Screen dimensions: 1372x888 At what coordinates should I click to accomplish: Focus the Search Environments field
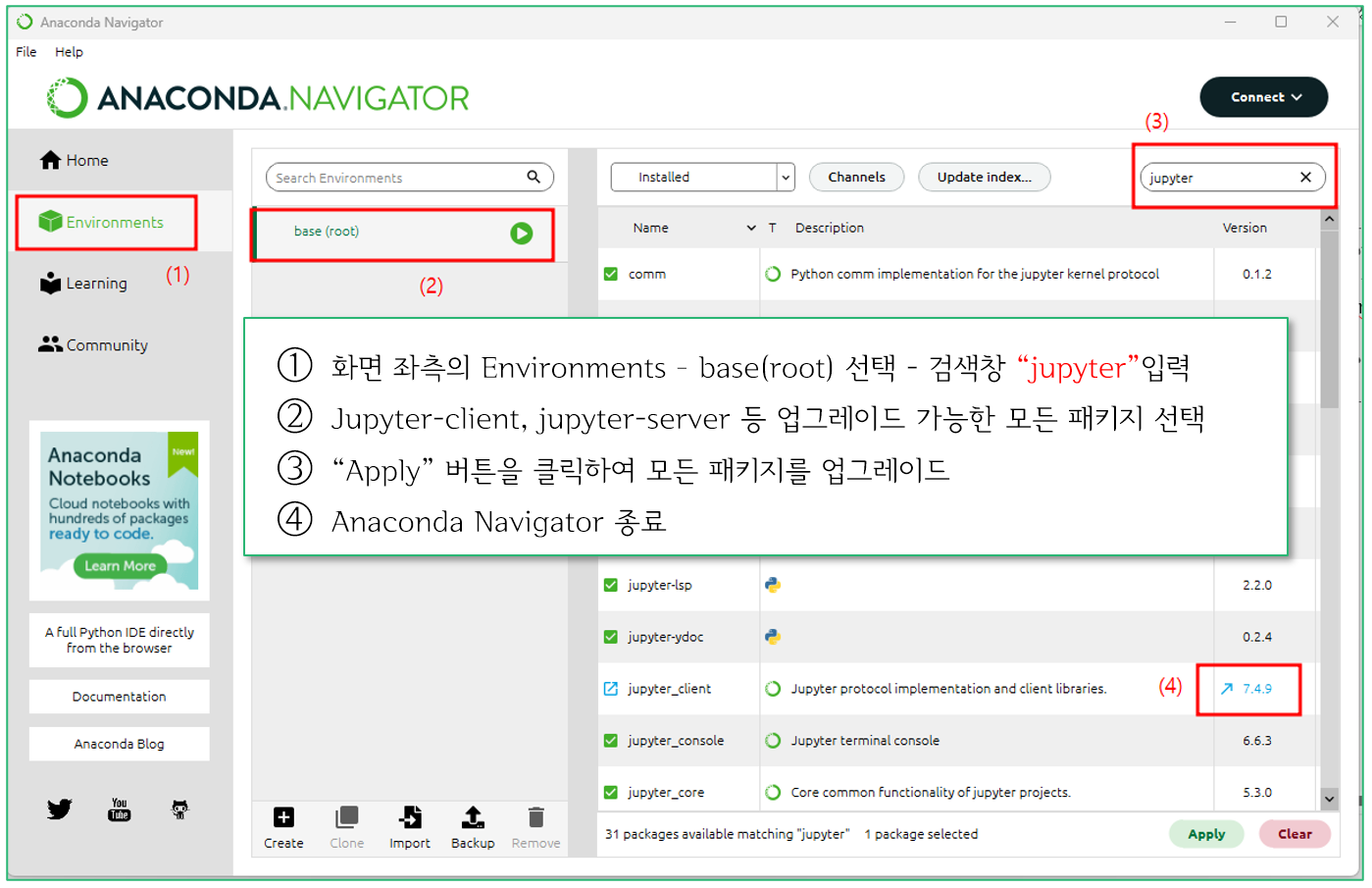(409, 178)
